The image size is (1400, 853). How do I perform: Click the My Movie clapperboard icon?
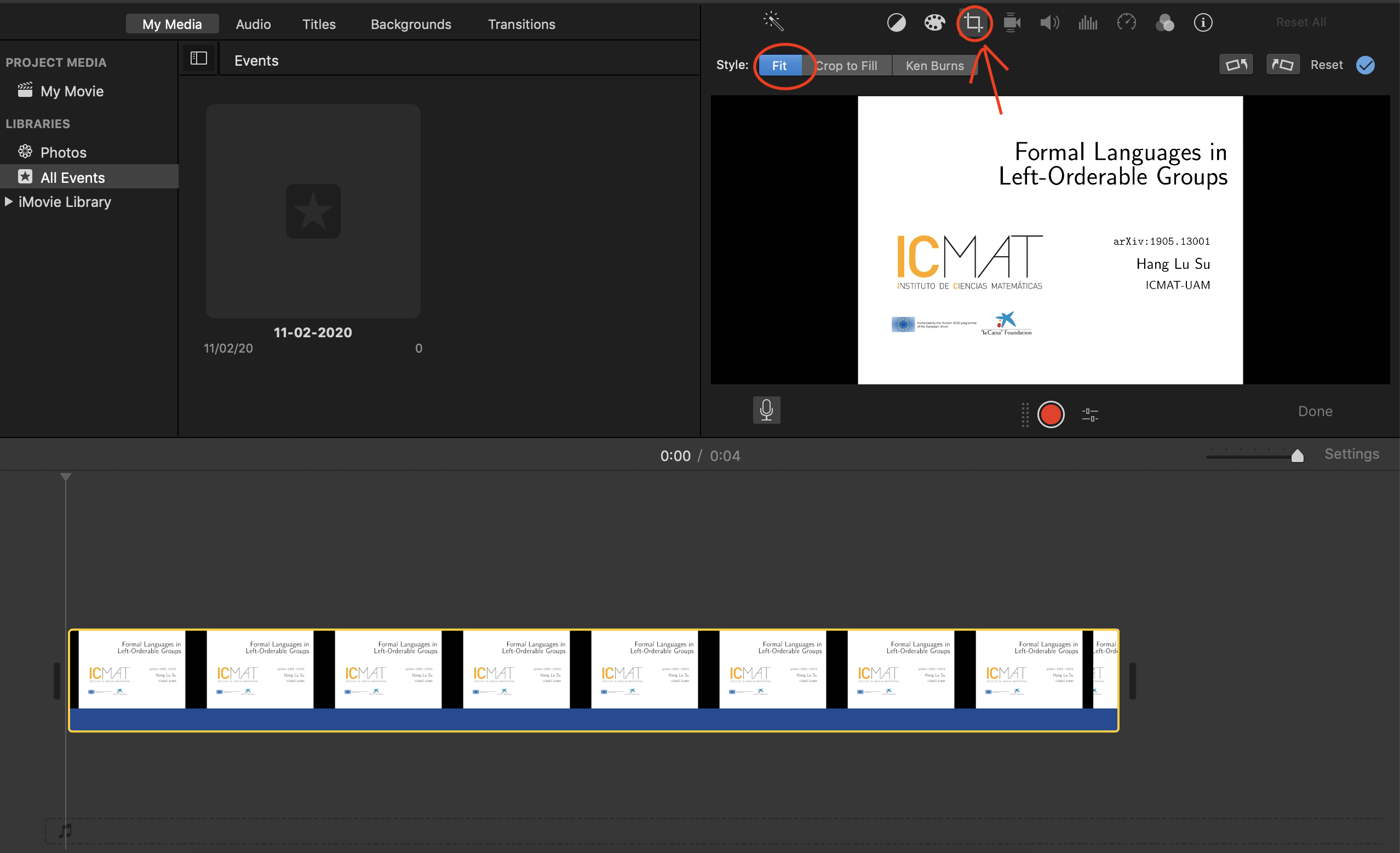tap(25, 90)
